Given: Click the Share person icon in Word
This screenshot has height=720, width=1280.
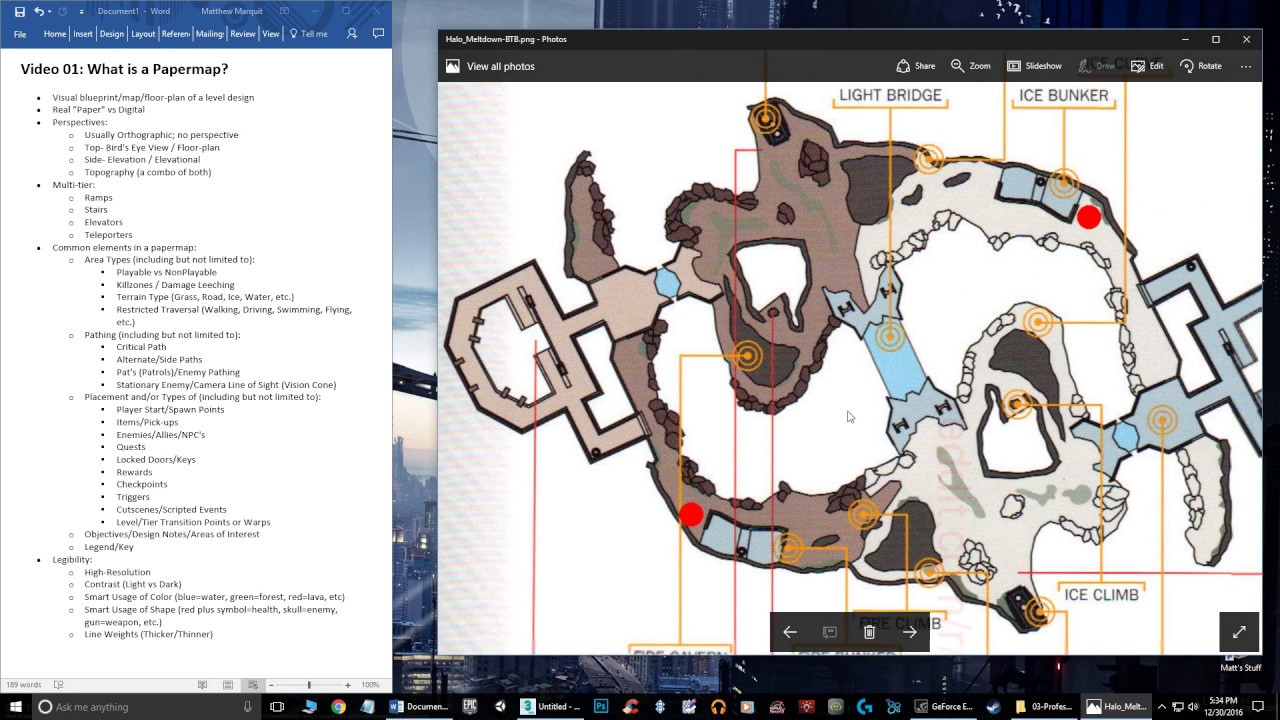Looking at the screenshot, I should tap(352, 34).
